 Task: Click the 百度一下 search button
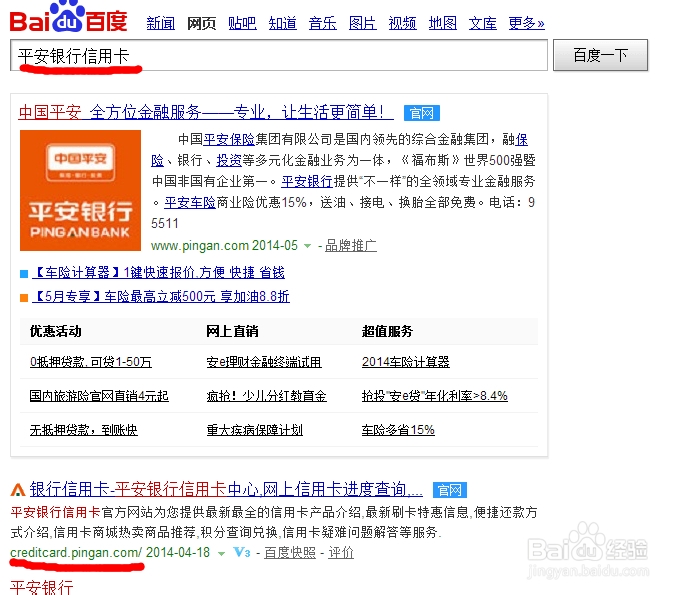pos(600,55)
